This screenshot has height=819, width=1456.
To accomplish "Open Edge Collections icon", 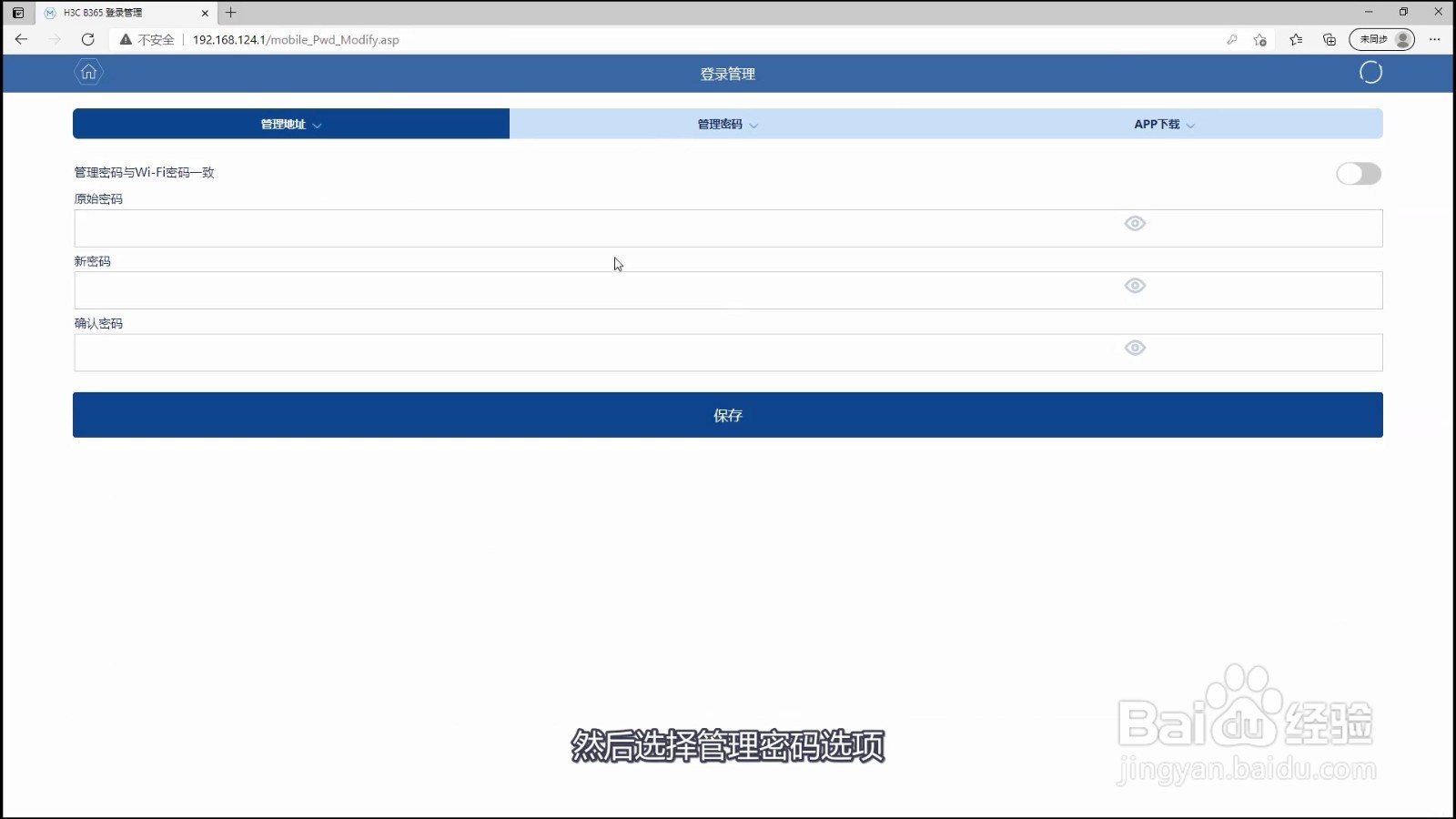I will click(x=1329, y=39).
